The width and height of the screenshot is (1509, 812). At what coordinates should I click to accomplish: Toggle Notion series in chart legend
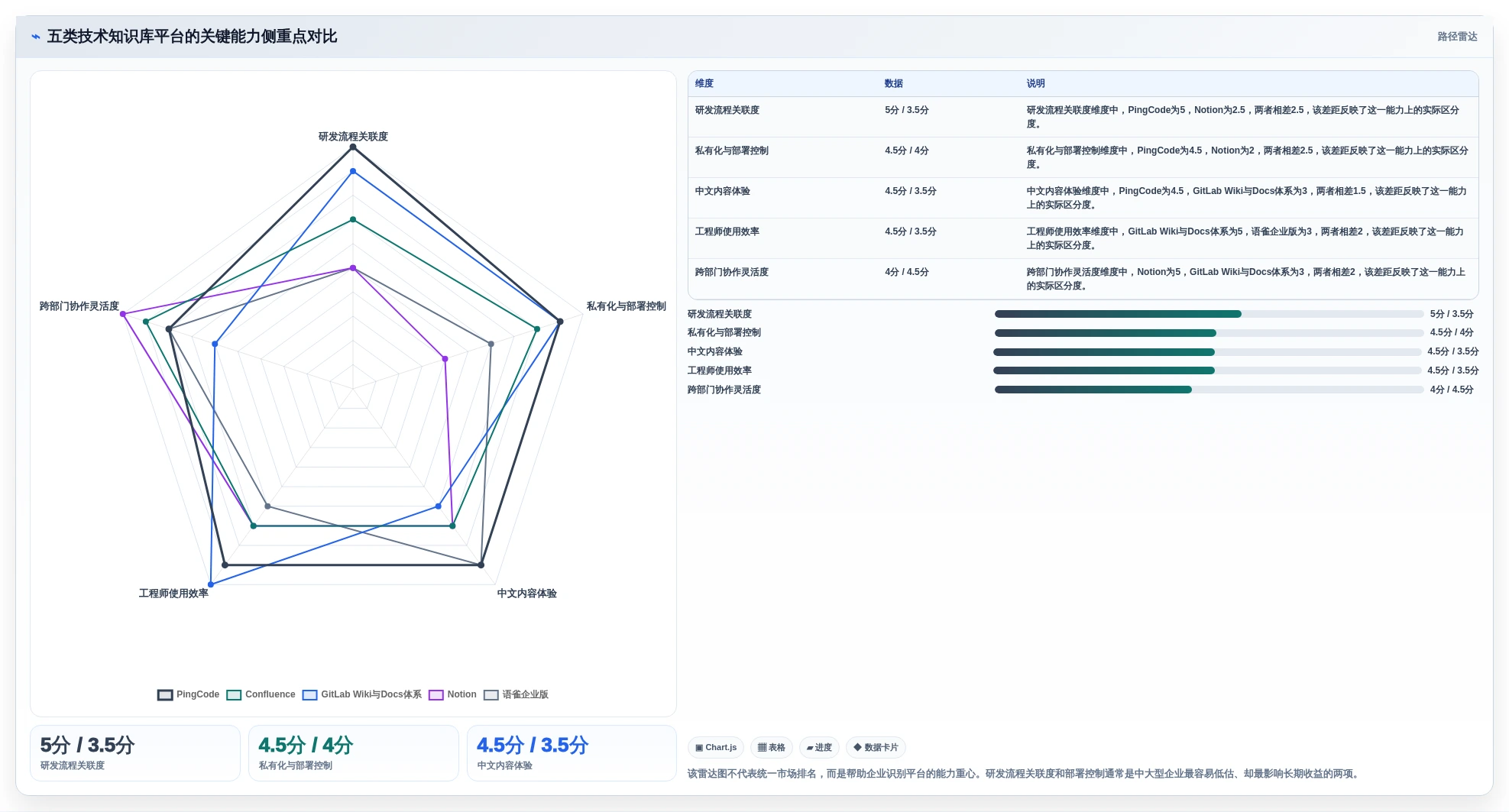pyautogui.click(x=452, y=694)
